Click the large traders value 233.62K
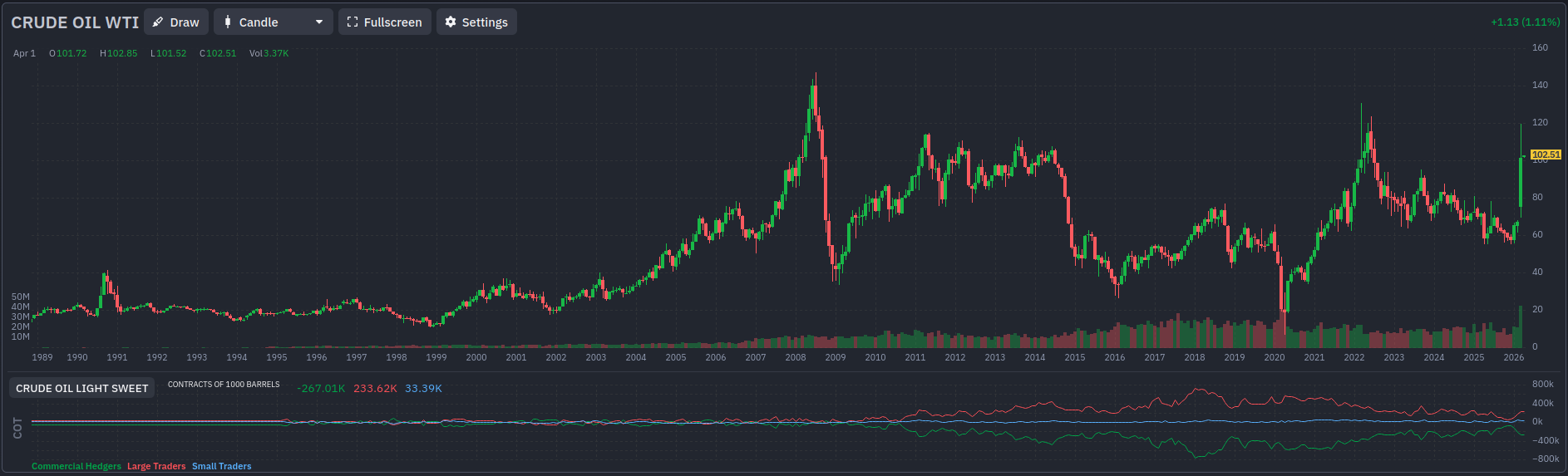Screen dimensions: 1568x476 click(x=375, y=388)
